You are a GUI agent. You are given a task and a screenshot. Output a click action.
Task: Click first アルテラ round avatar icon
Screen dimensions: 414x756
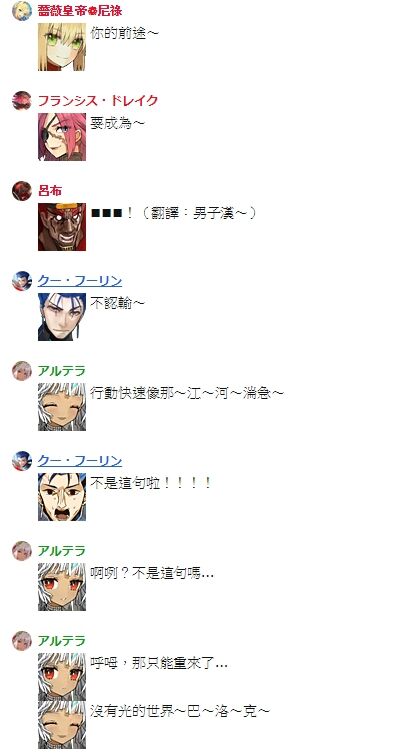click(x=22, y=371)
